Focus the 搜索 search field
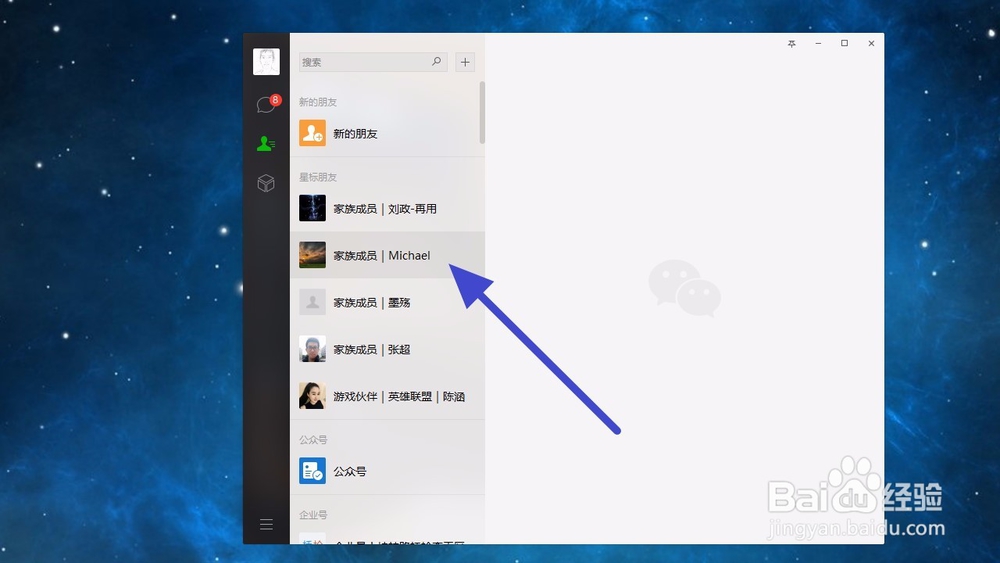This screenshot has height=563, width=1000. (x=373, y=62)
